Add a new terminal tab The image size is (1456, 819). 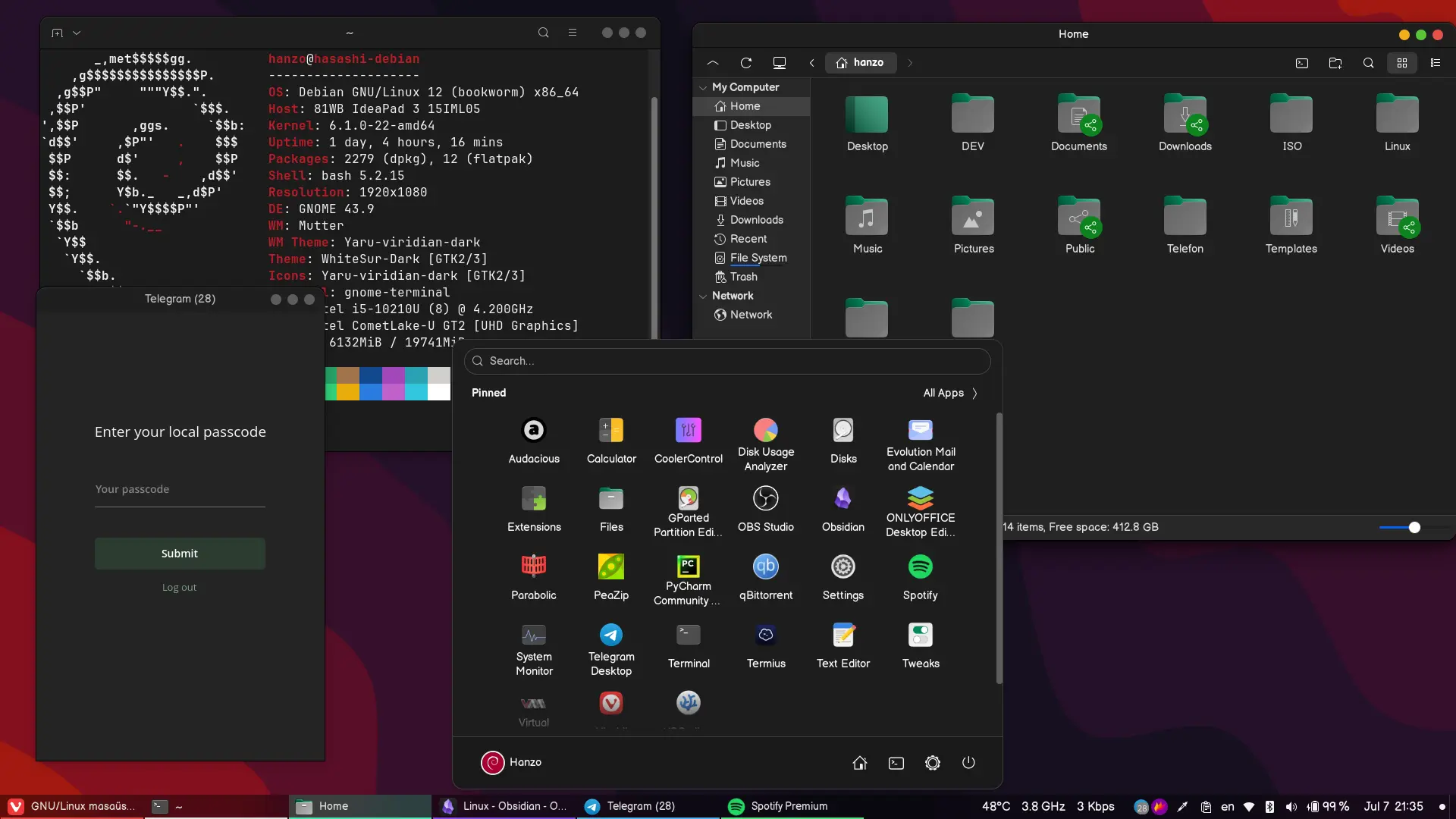57,33
